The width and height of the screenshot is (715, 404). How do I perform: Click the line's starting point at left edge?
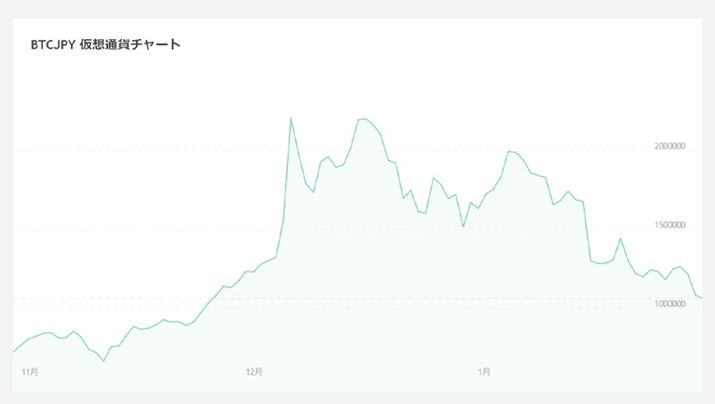(x=14, y=351)
